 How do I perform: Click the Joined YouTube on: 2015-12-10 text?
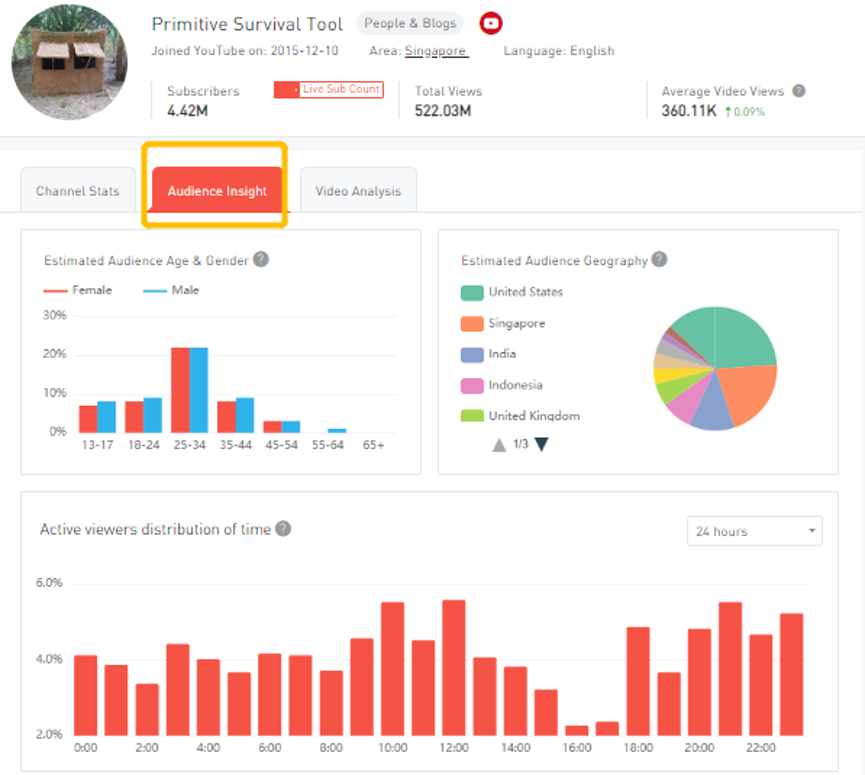pos(245,51)
